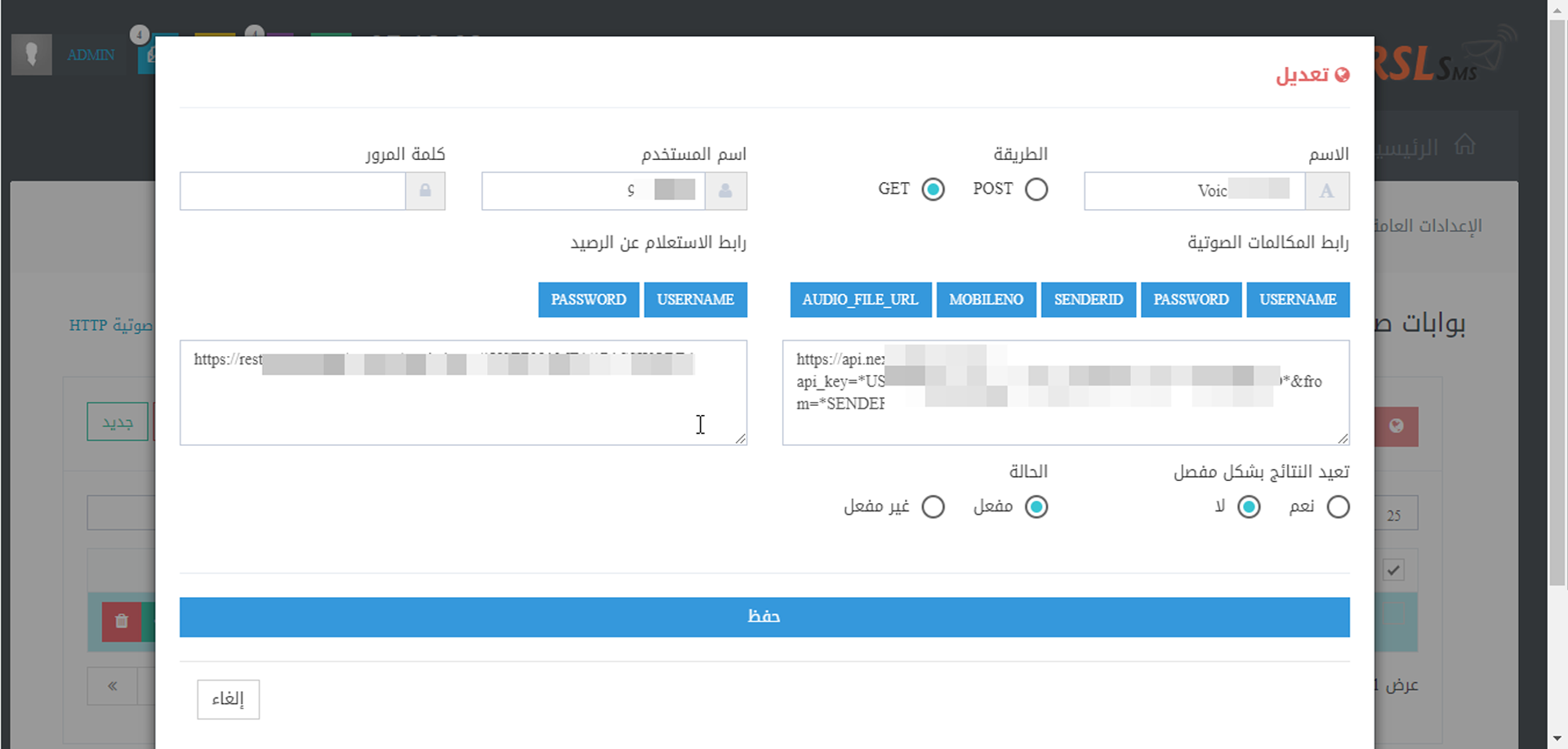
Task: Select the GET method radio button
Action: (x=933, y=189)
